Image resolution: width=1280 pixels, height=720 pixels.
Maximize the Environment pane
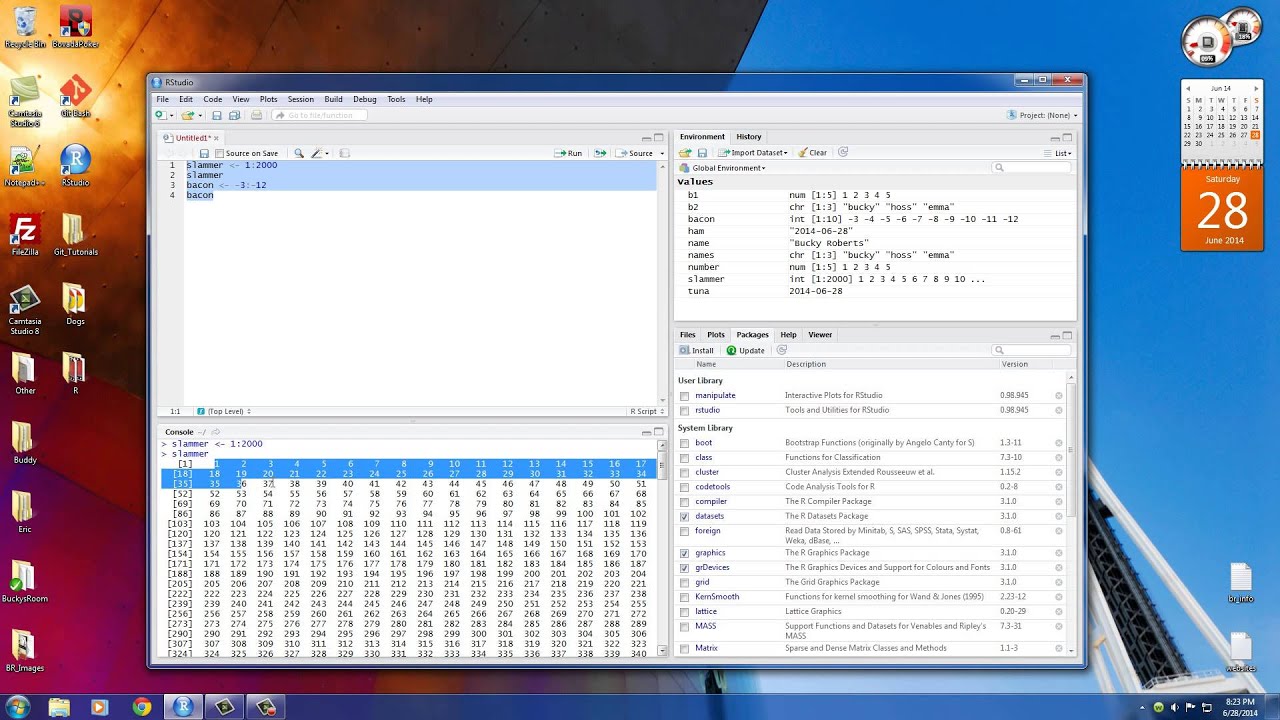point(1067,138)
